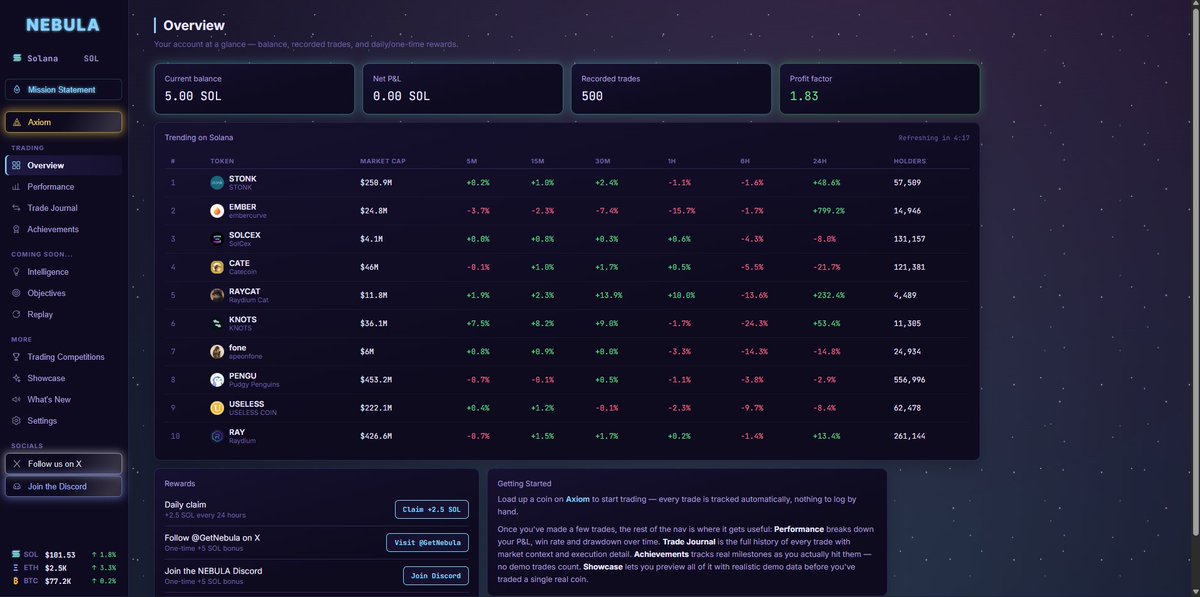This screenshot has height=597, width=1200.
Task: Click PENGU's $453.2M market cap
Action: (378, 380)
